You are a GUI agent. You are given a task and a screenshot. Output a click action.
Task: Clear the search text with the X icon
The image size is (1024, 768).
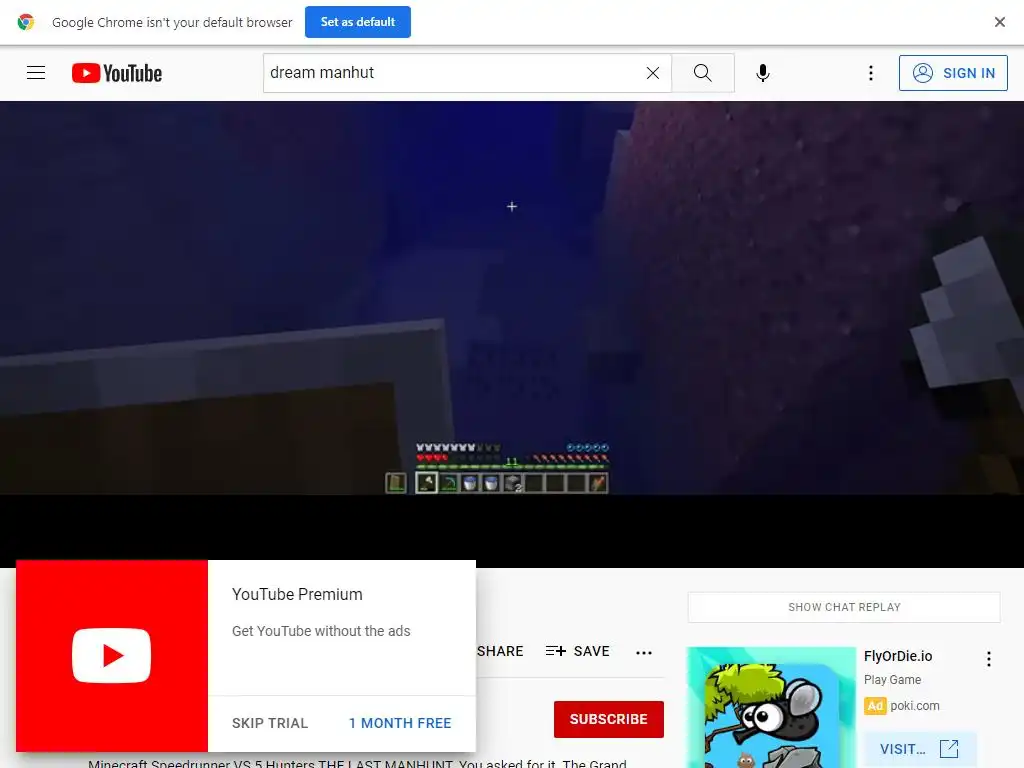coord(652,73)
